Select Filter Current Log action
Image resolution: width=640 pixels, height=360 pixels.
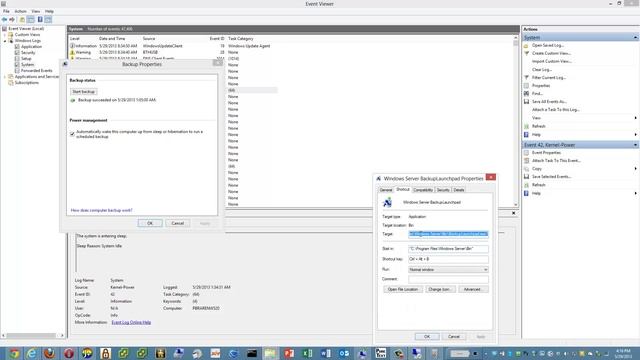pyautogui.click(x=549, y=78)
